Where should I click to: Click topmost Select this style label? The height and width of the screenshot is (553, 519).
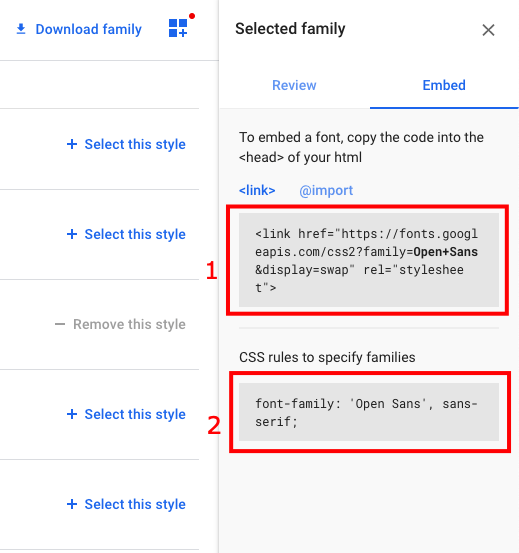pos(135,145)
